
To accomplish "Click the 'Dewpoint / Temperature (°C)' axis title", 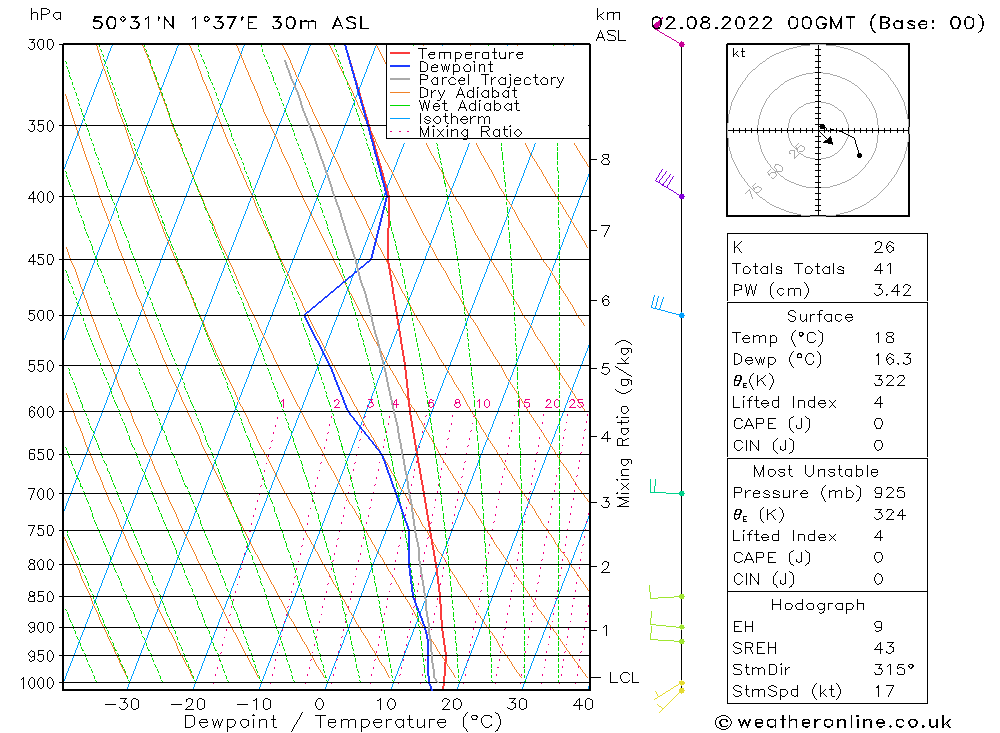I will click(343, 722).
